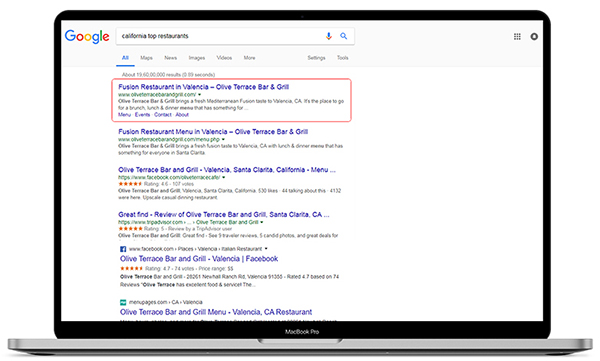Click the www.oliveterracebarandgrill.com/ green URL text
600x361 pixels.
157,95
